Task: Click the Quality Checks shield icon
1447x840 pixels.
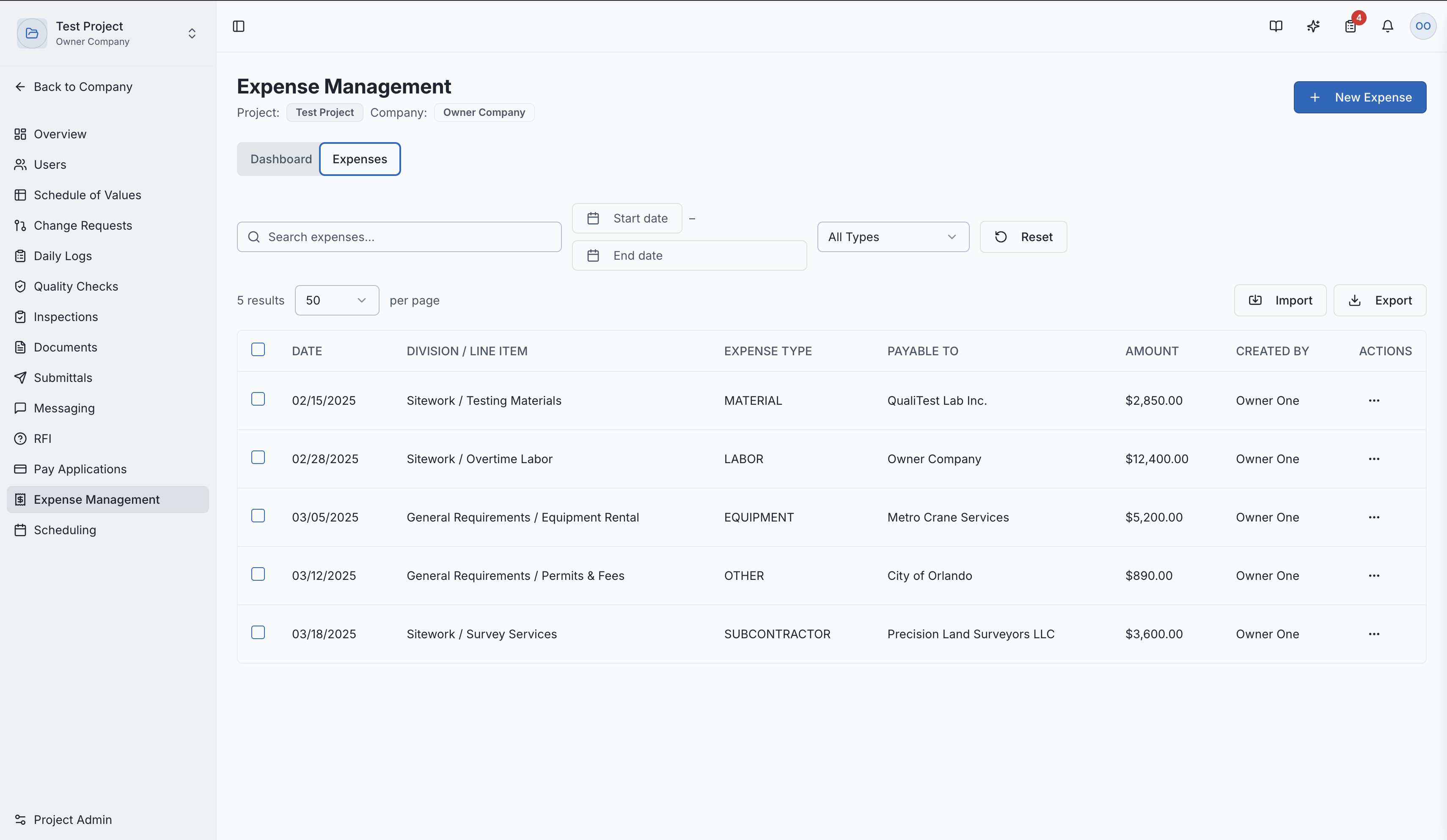Action: (x=20, y=286)
